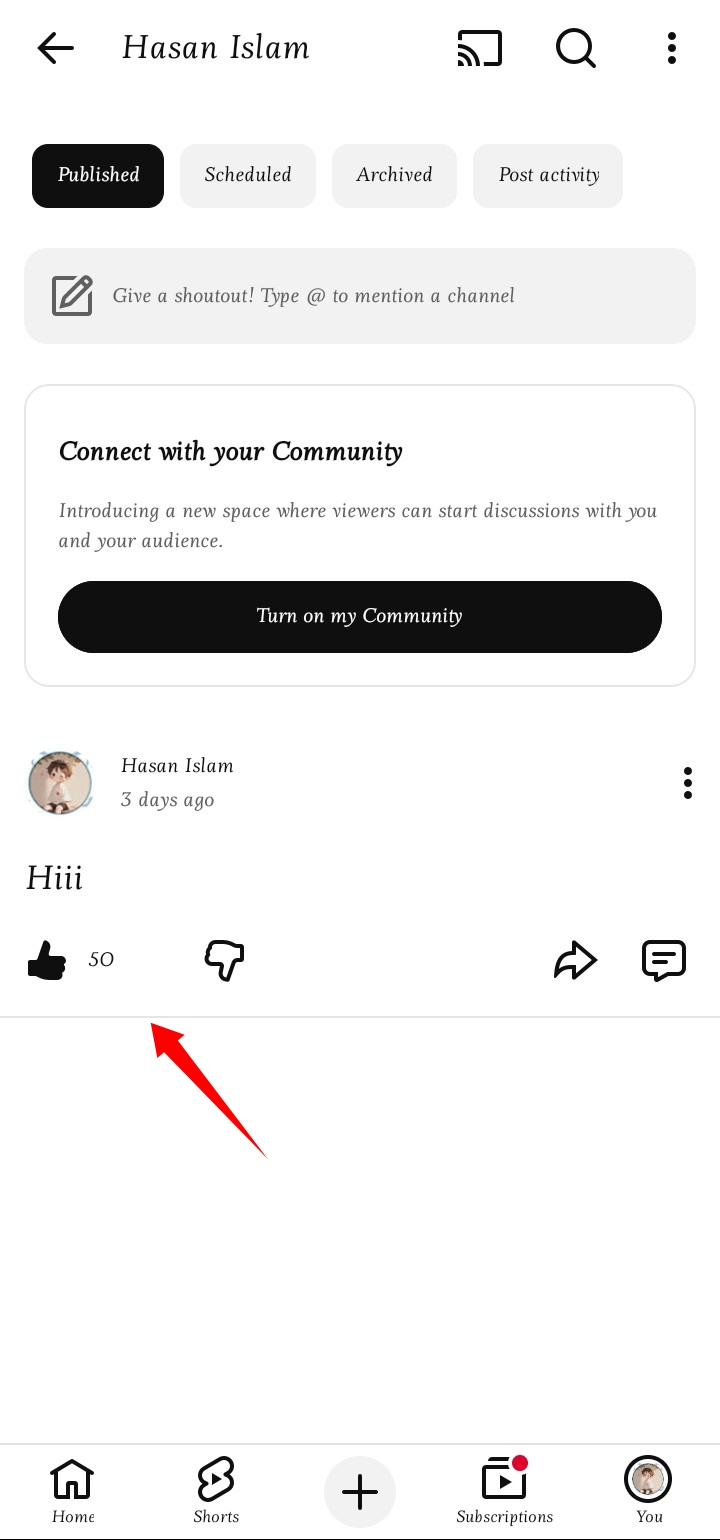This screenshot has height=1540, width=720.
Task: Select the Published filter chip
Action: point(98,176)
